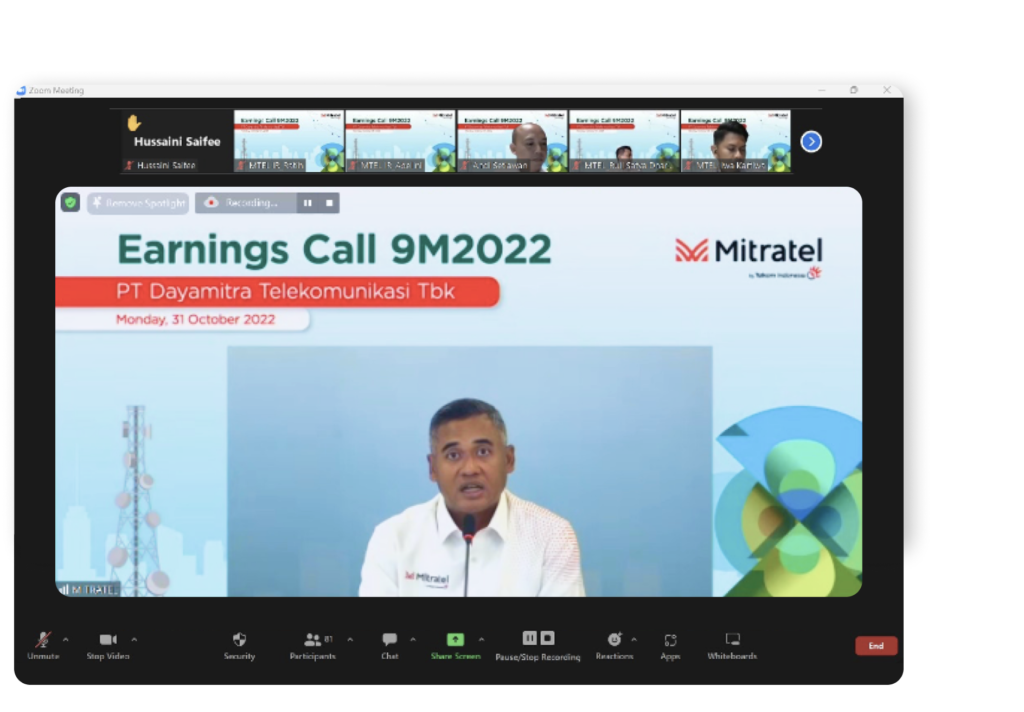Show next participants with blue arrow
The width and height of the screenshot is (1024, 712).
click(811, 141)
